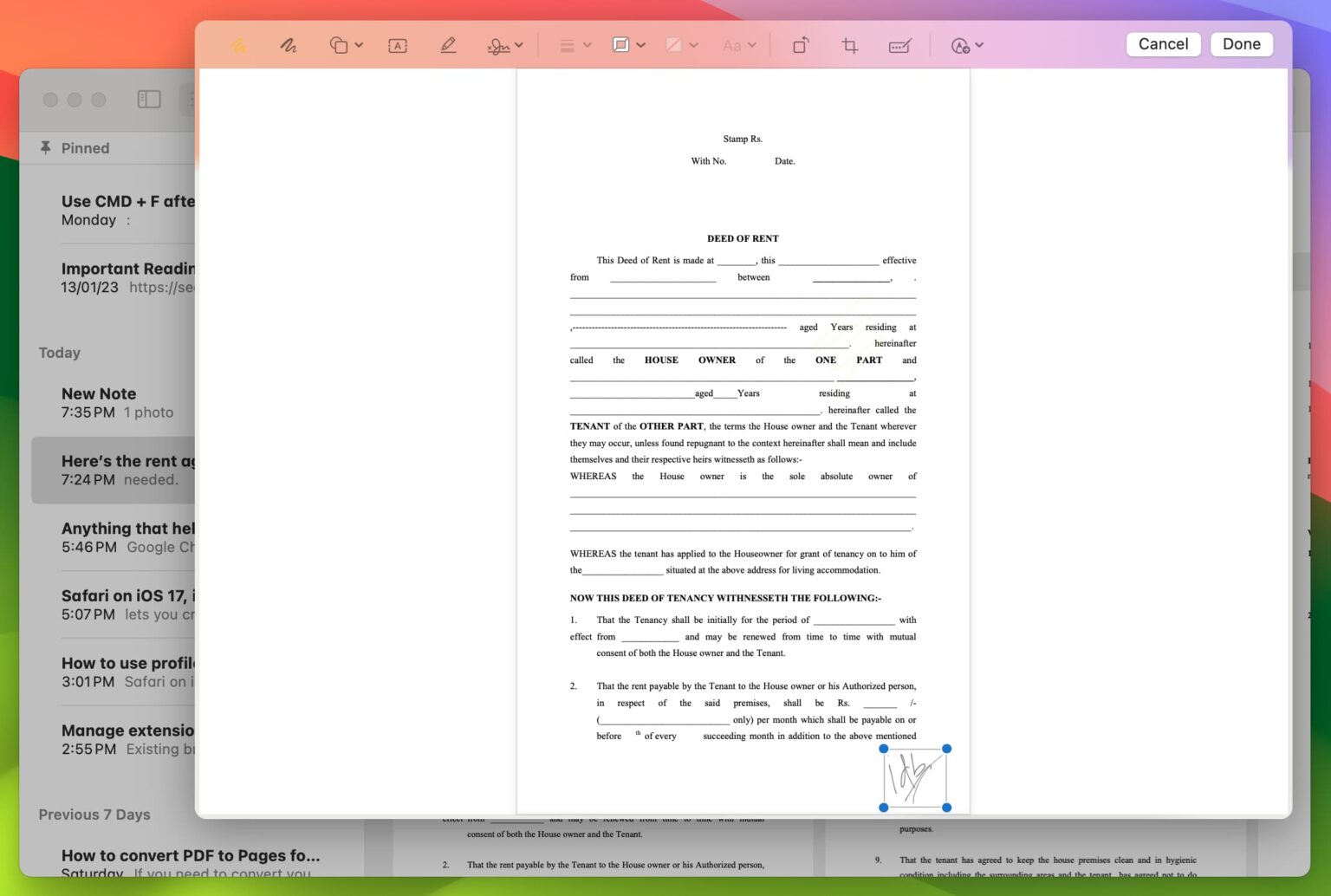Toggle the Notes sidebar folders icon
1331x896 pixels.
(x=149, y=100)
